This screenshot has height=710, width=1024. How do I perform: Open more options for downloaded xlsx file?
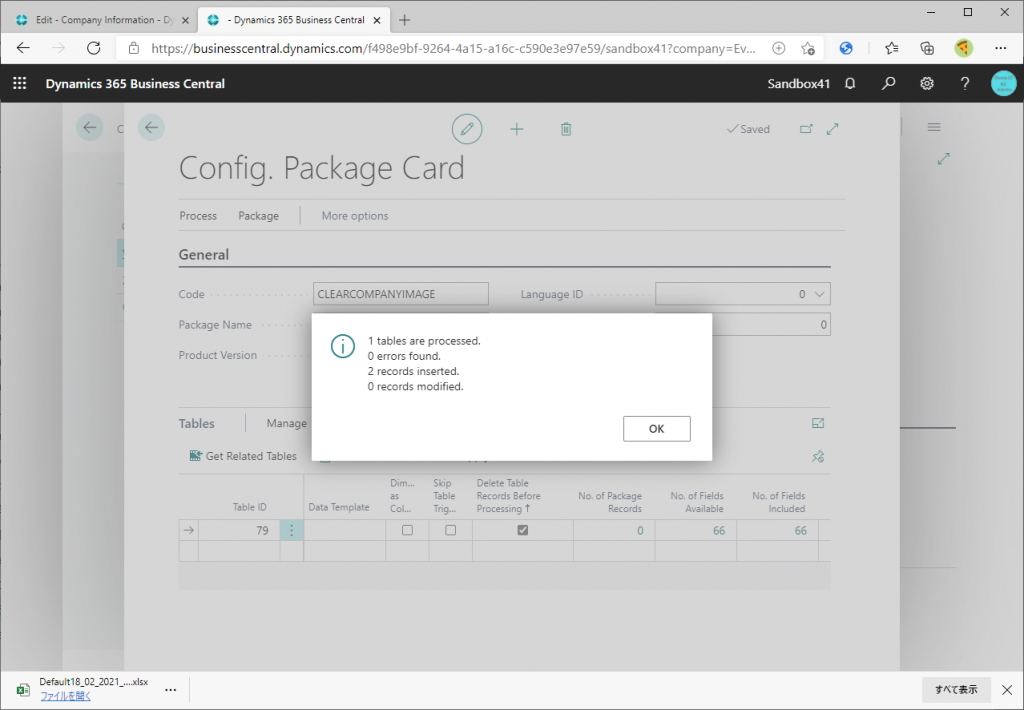point(170,690)
